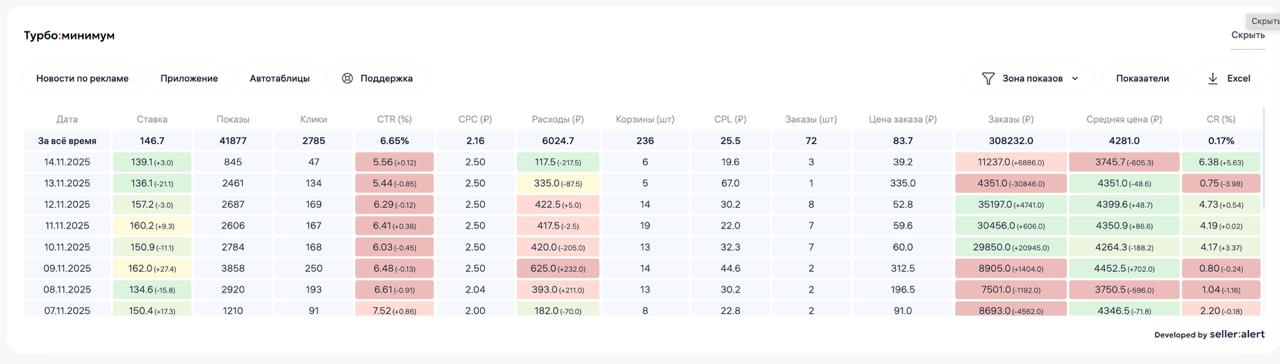Click the green 139.1 bid cell
The image size is (1280, 364).
pos(152,162)
